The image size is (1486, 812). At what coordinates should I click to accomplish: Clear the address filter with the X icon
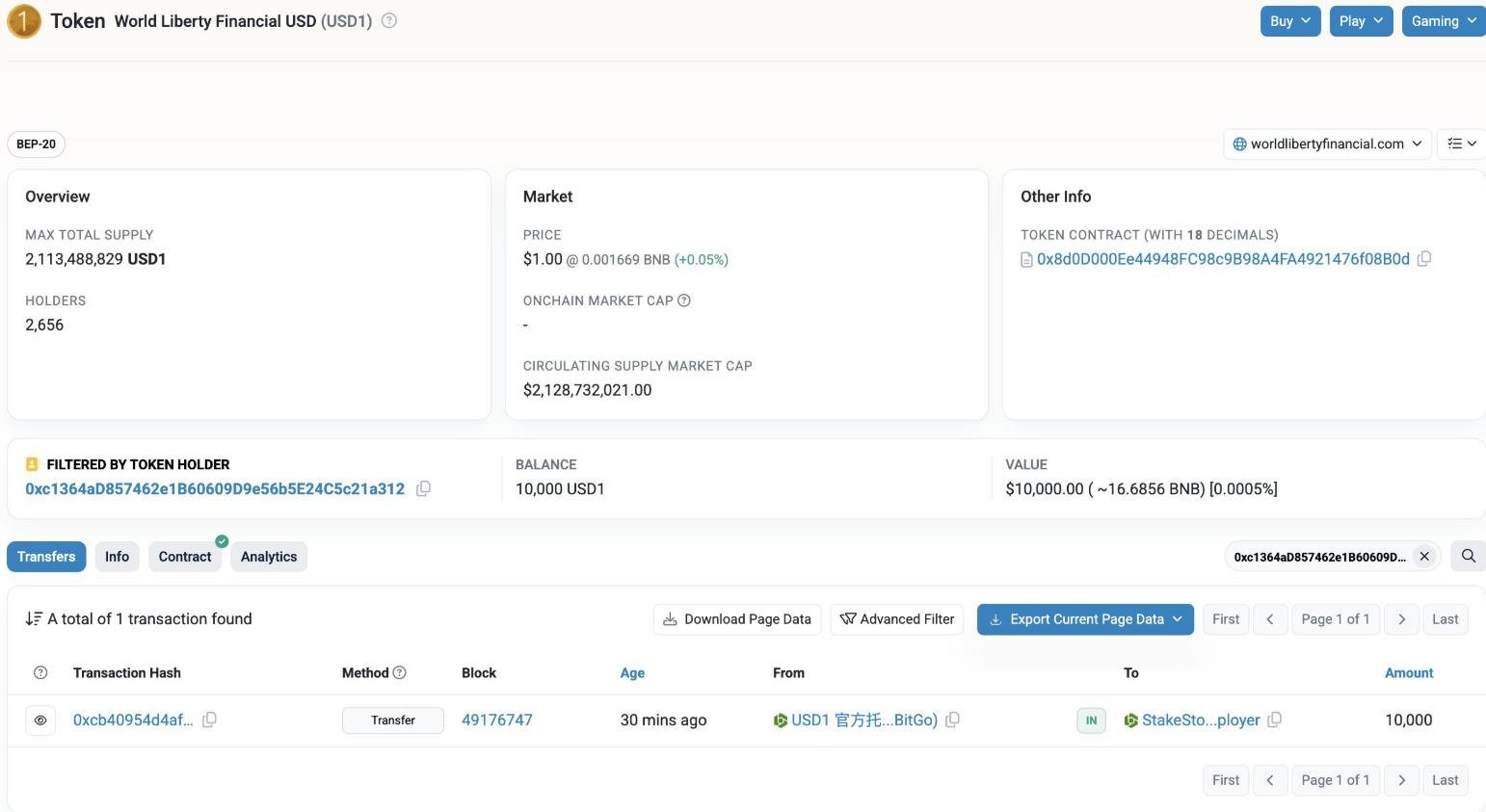tap(1424, 556)
